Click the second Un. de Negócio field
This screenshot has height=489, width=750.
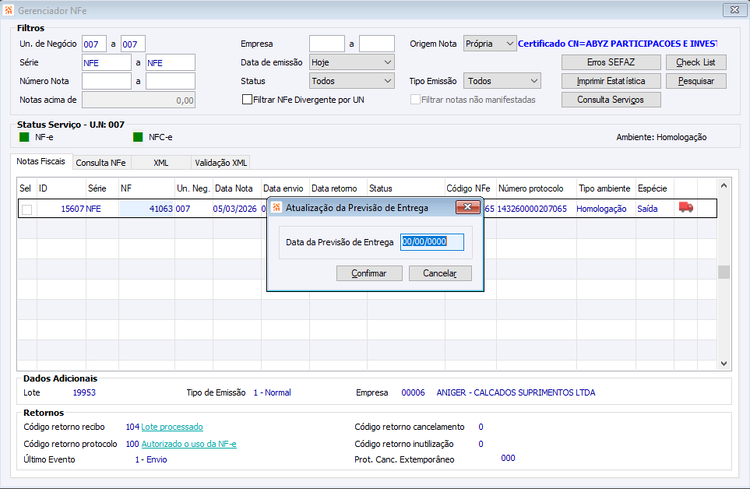tap(132, 44)
